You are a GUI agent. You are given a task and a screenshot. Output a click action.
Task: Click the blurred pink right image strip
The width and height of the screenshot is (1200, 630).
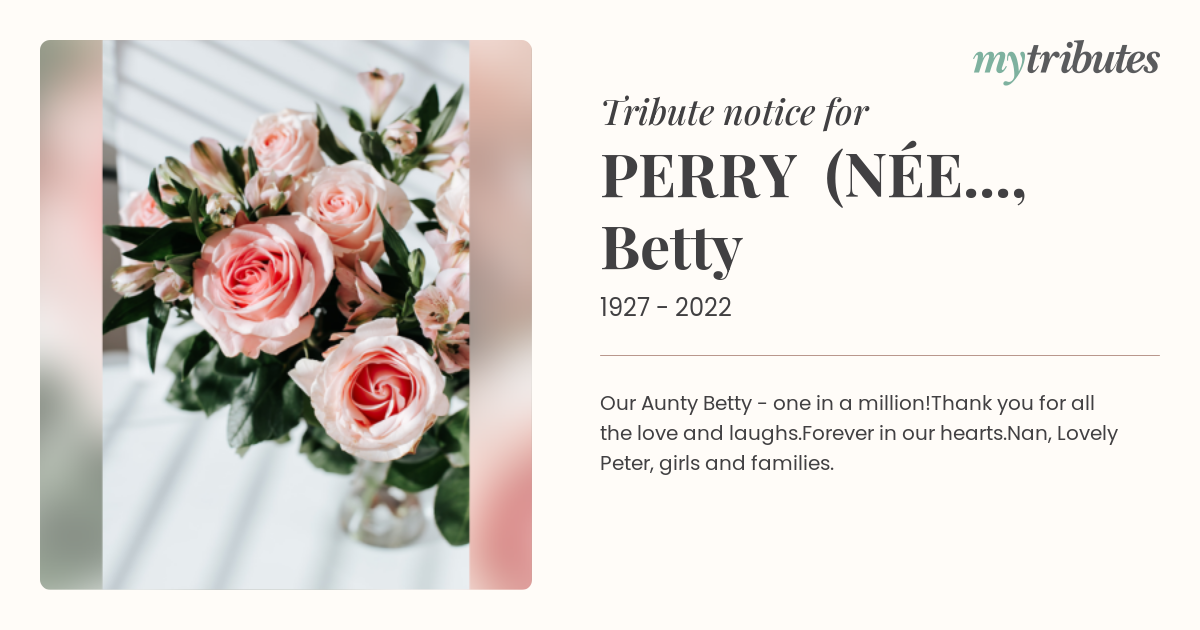(x=500, y=315)
